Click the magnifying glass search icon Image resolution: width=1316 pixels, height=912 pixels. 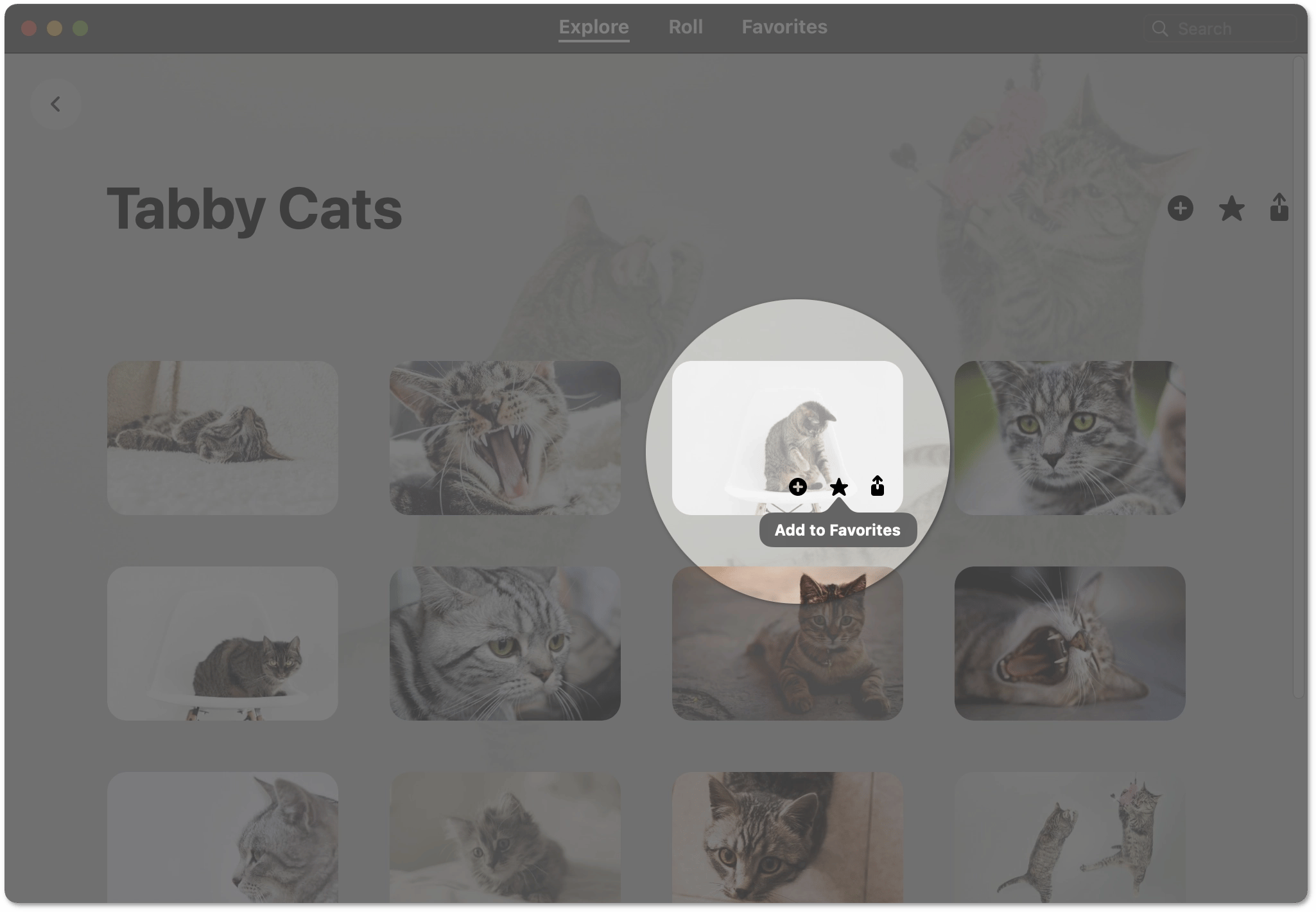pos(1159,29)
